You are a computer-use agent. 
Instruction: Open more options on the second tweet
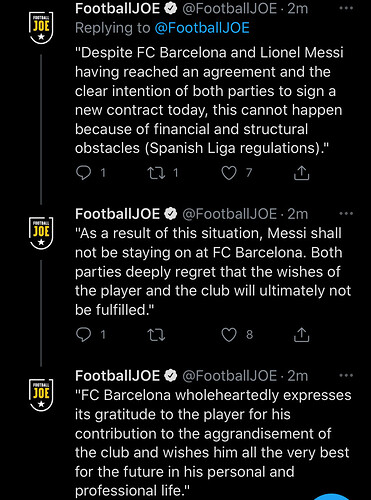pos(346,213)
